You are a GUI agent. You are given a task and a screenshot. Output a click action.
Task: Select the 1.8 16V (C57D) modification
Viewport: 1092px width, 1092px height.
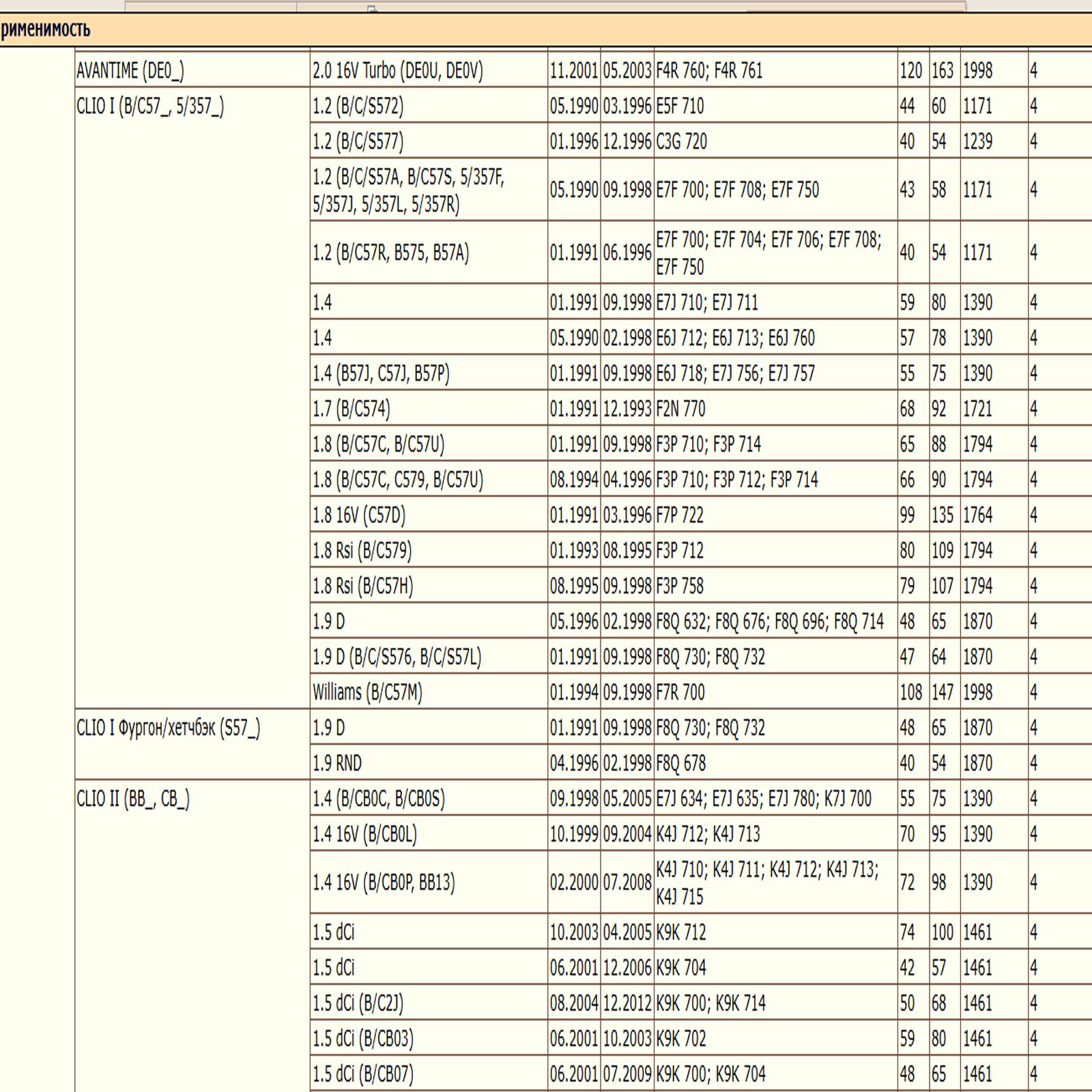pyautogui.click(x=359, y=515)
